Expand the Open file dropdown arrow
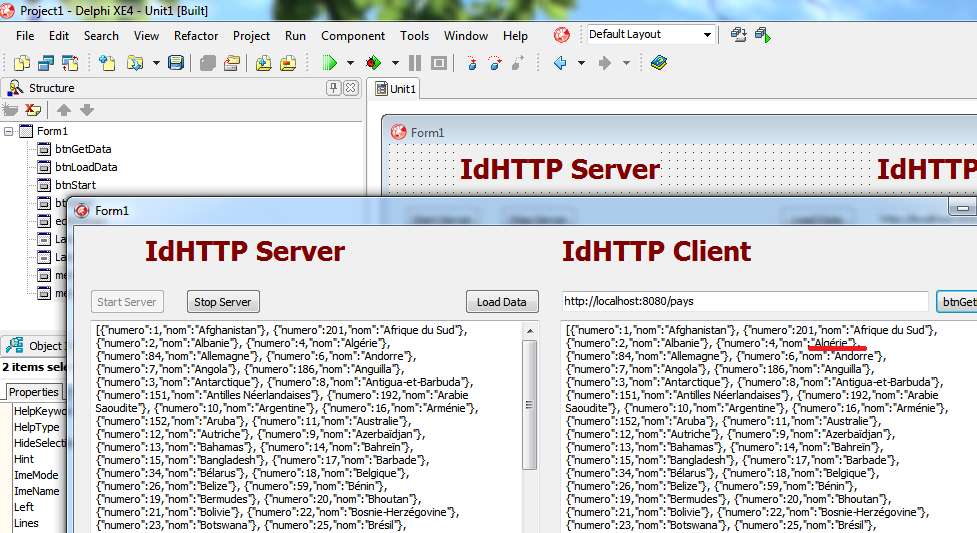 156,63
